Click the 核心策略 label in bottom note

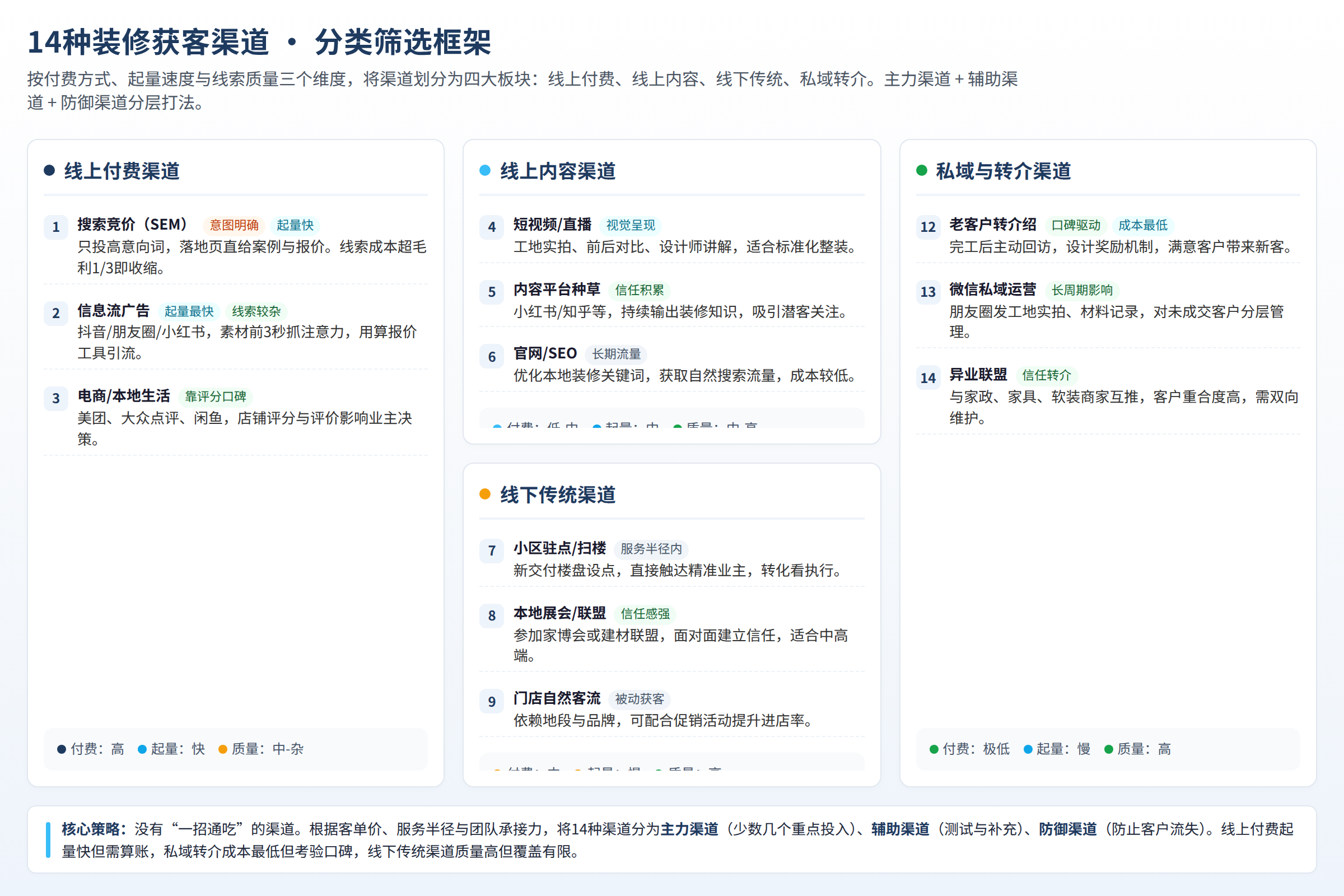pos(94,829)
